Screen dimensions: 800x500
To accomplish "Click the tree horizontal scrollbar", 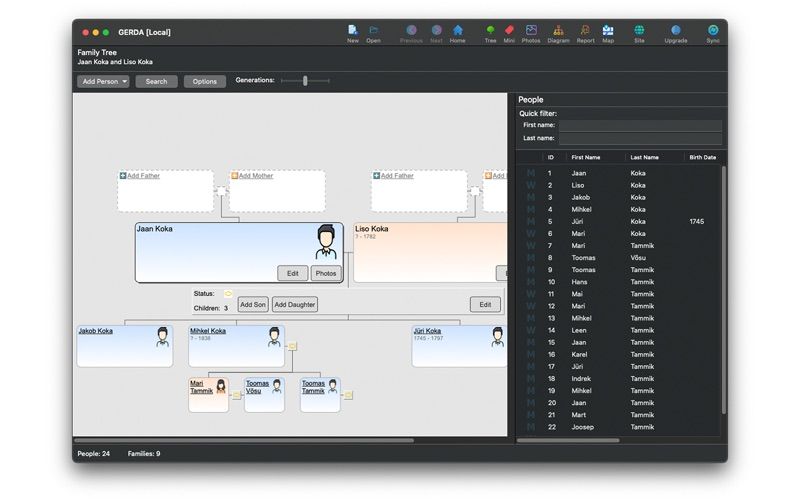I will point(244,440).
